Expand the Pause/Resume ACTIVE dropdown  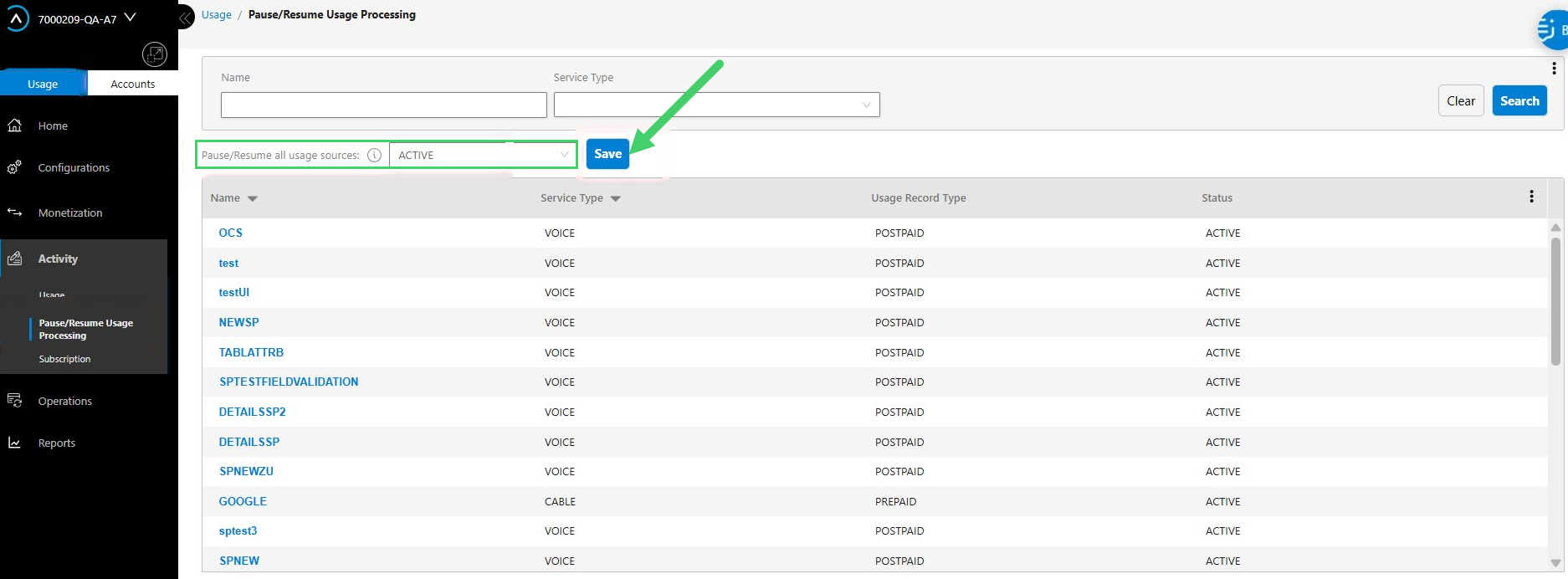tap(483, 155)
